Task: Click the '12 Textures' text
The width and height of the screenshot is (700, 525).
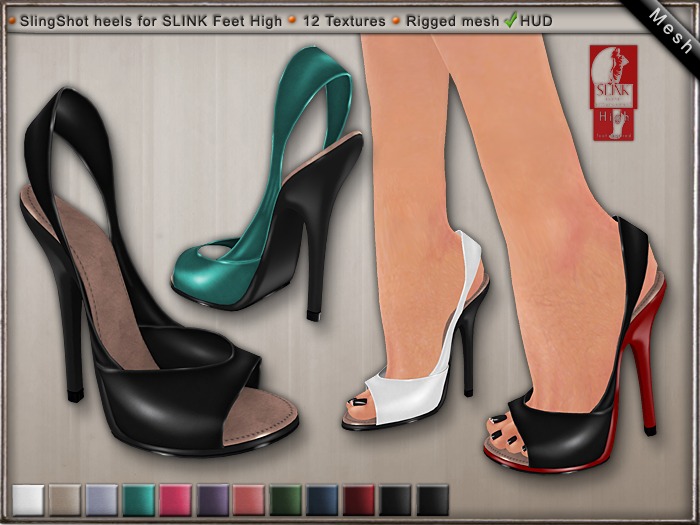Action: tap(344, 21)
